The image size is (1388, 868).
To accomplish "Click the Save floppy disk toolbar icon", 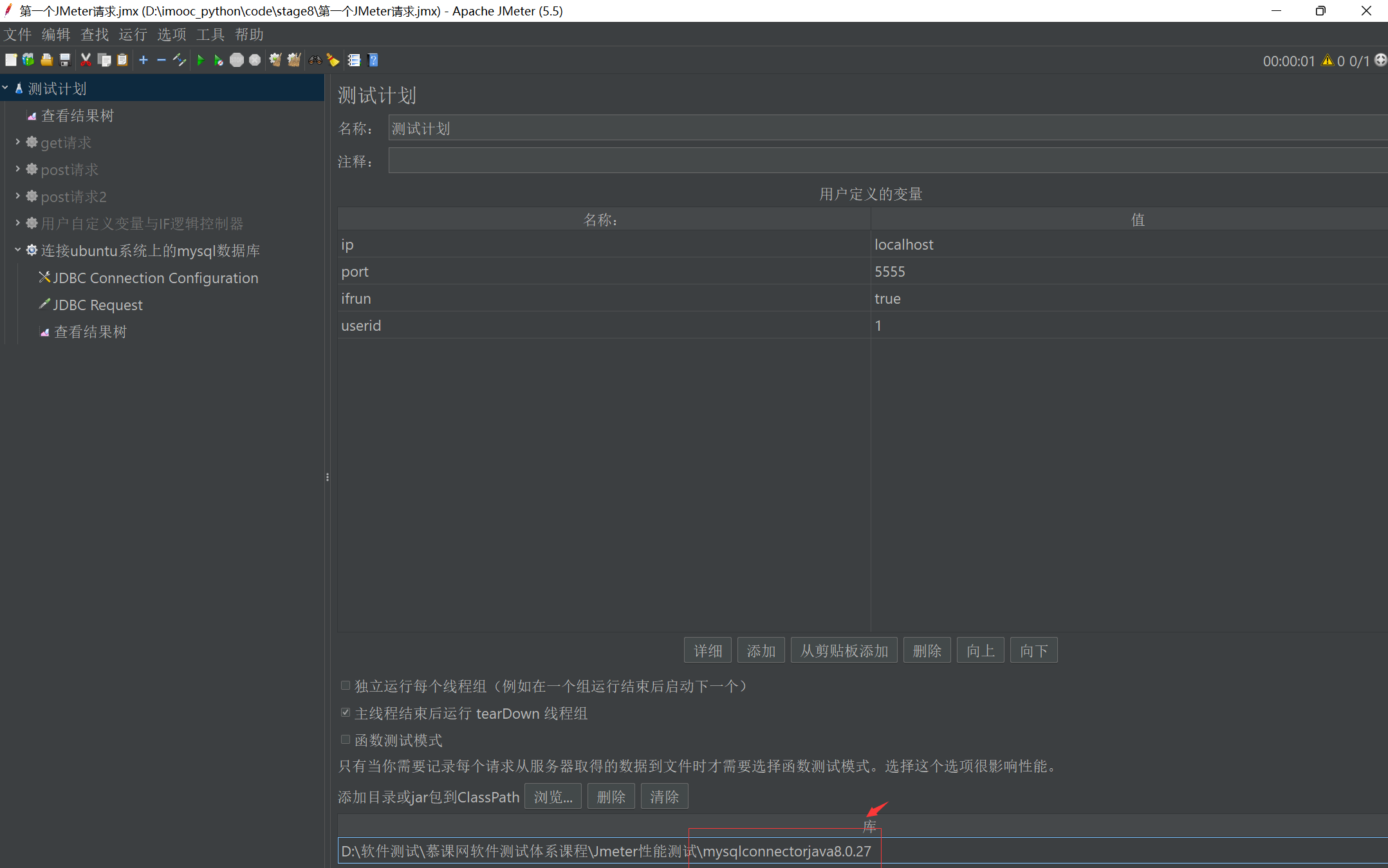I will (x=65, y=60).
